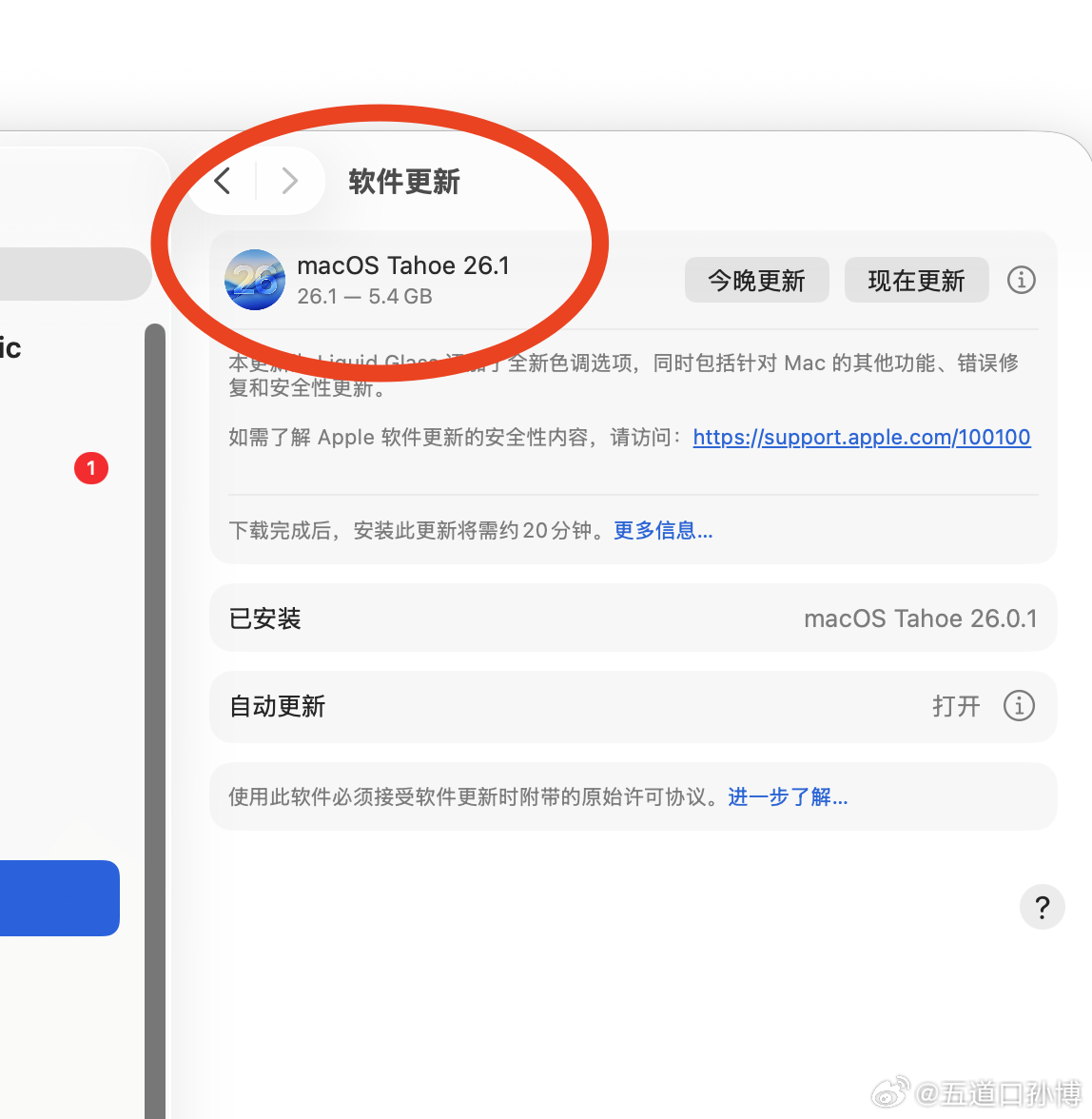
Task: Click the 今晚更新 button
Action: [x=756, y=280]
